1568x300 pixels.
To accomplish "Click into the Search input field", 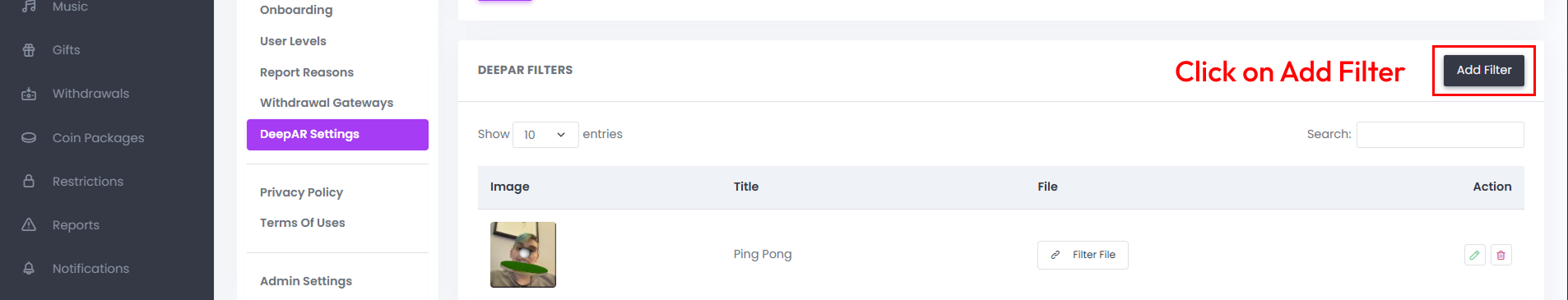I will (x=1440, y=135).
